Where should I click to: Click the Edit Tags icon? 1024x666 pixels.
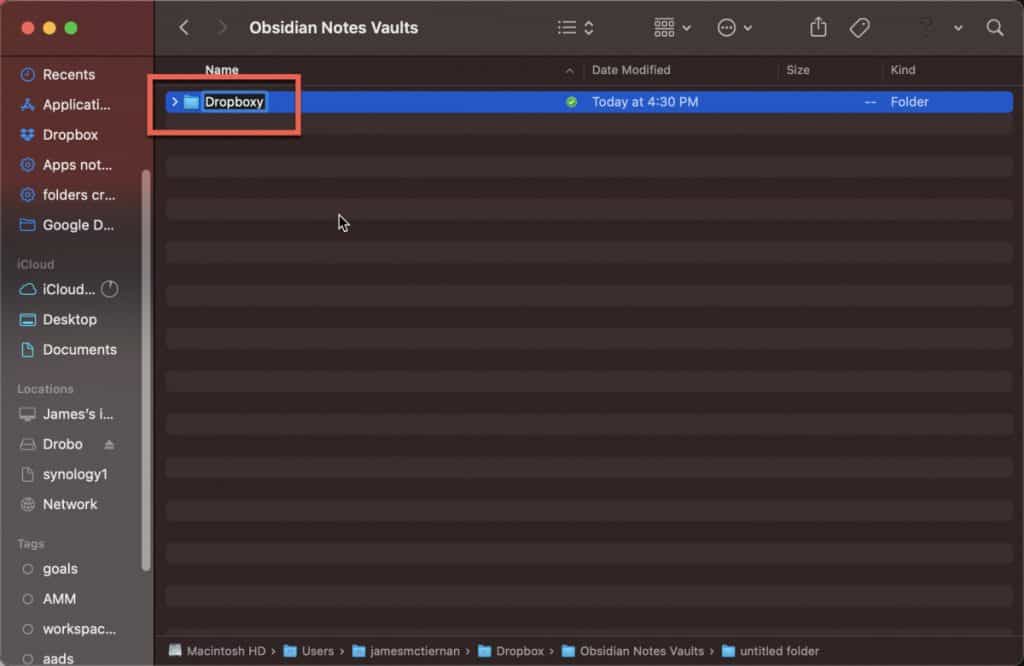tap(859, 28)
